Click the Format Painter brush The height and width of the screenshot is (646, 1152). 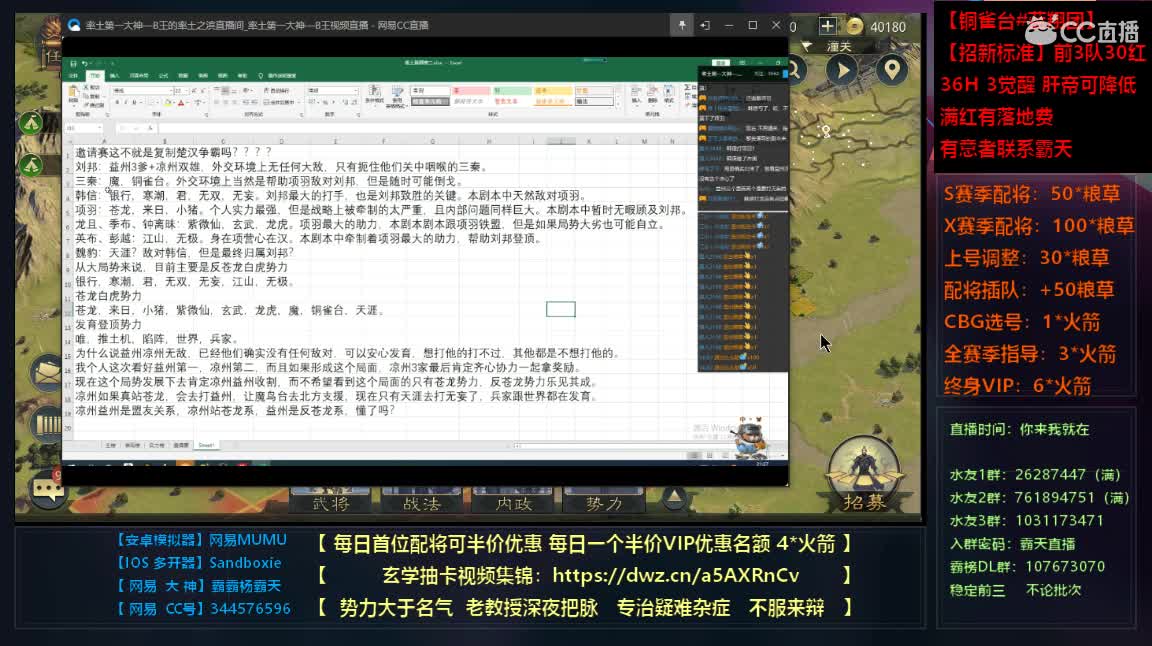(86, 105)
